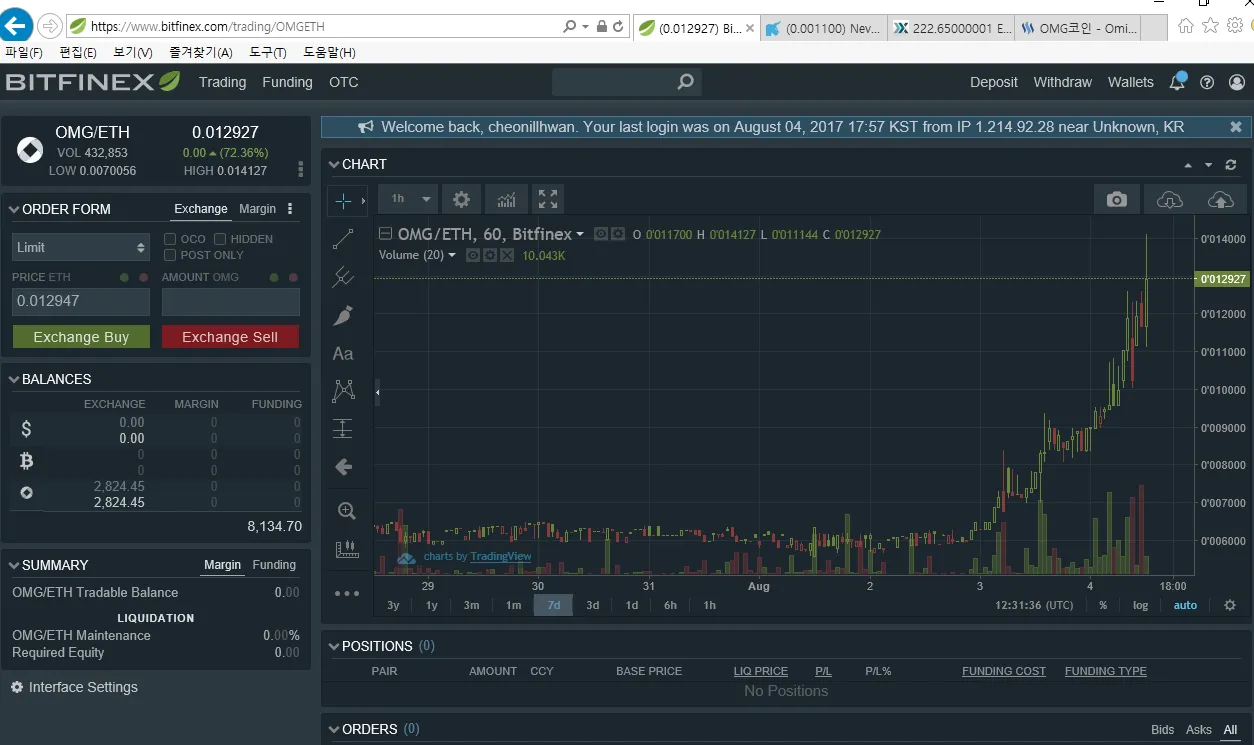
Task: Select the 3d chart range
Action: click(x=593, y=605)
